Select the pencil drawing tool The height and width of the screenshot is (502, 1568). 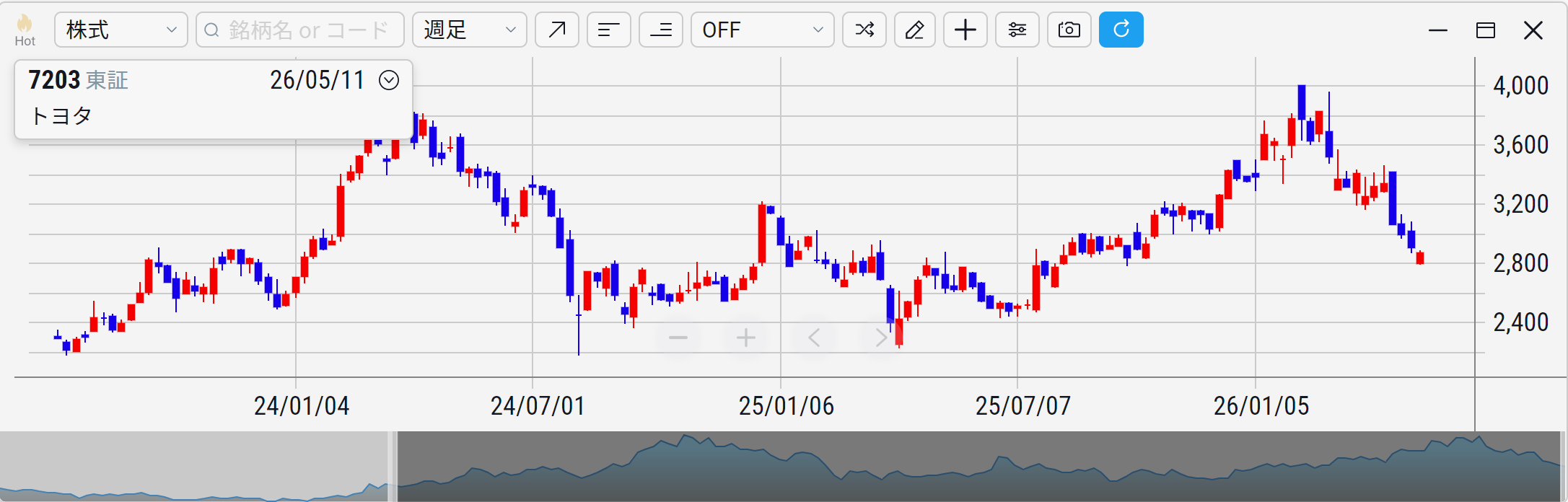click(915, 30)
